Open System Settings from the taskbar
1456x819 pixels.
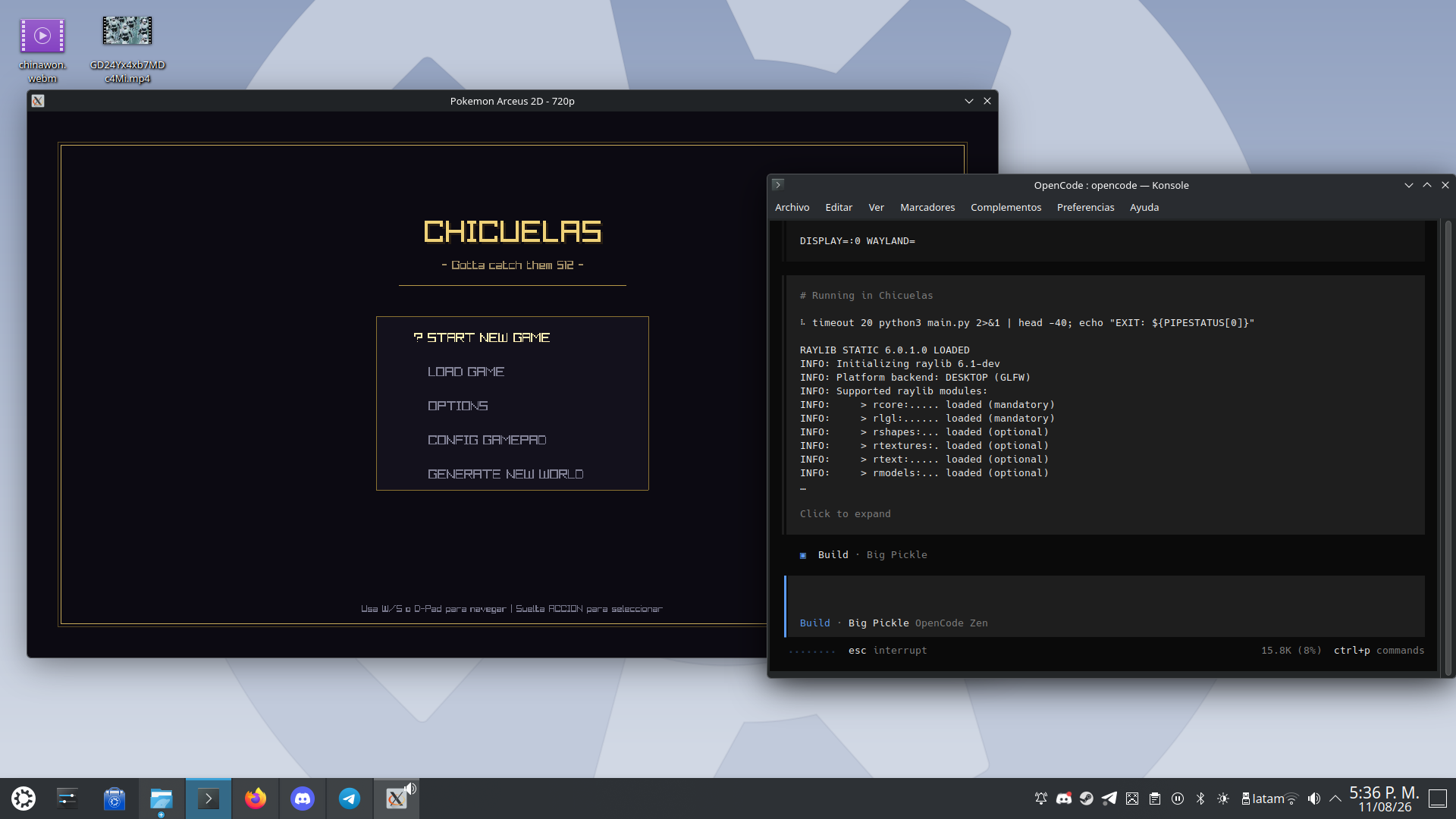[67, 799]
